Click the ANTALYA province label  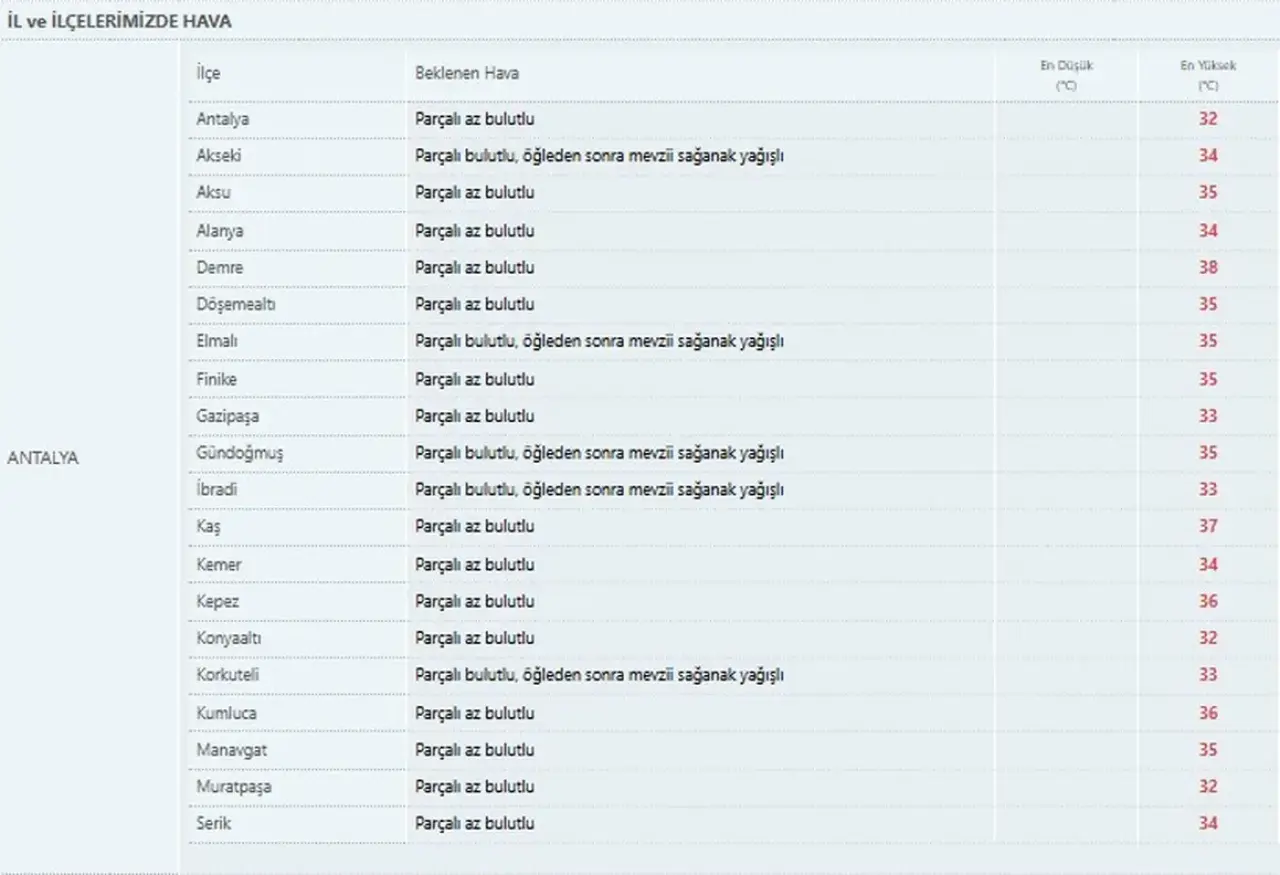tap(43, 458)
